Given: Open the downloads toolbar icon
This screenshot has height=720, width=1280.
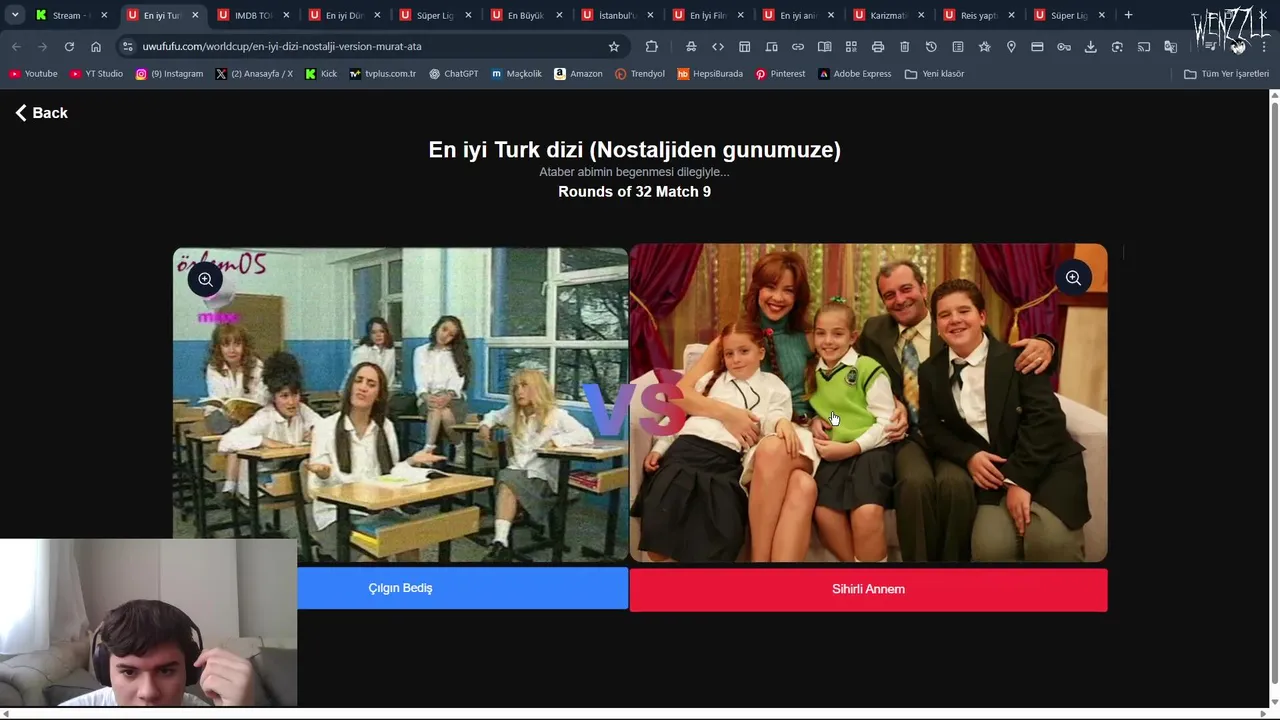Looking at the screenshot, I should (x=1091, y=46).
